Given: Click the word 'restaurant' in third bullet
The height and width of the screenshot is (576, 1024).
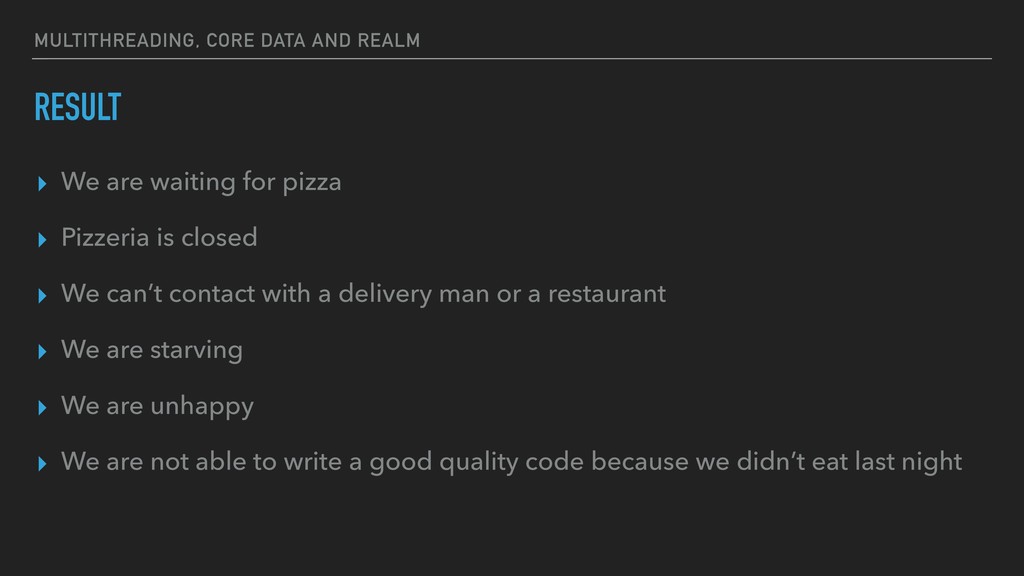Looking at the screenshot, I should coord(607,295).
